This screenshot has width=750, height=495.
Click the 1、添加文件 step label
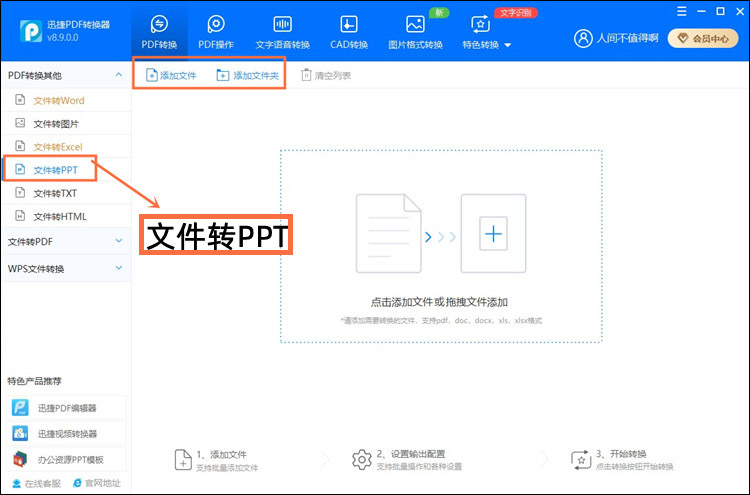221,454
